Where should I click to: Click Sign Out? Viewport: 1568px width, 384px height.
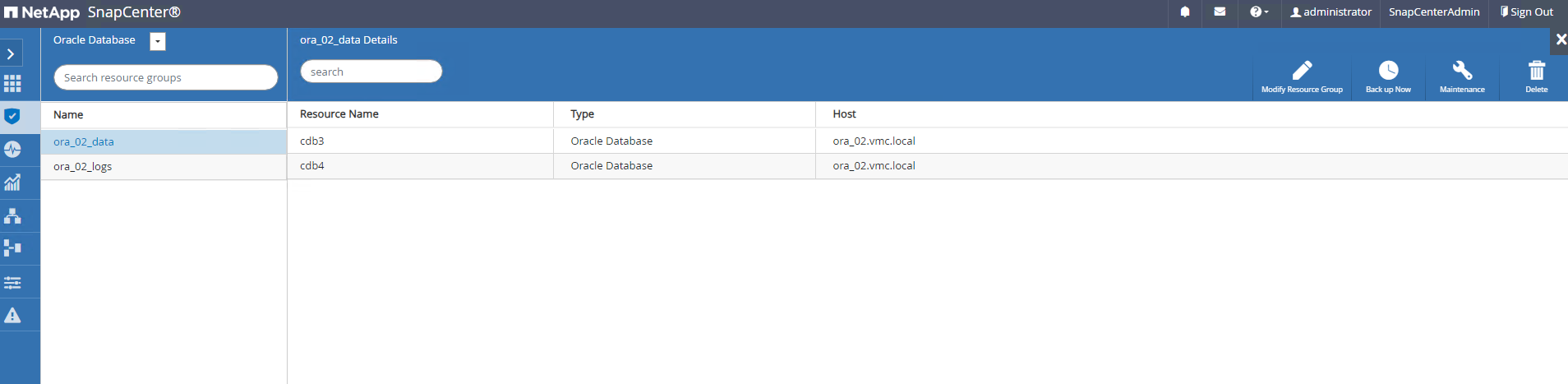[x=1526, y=12]
